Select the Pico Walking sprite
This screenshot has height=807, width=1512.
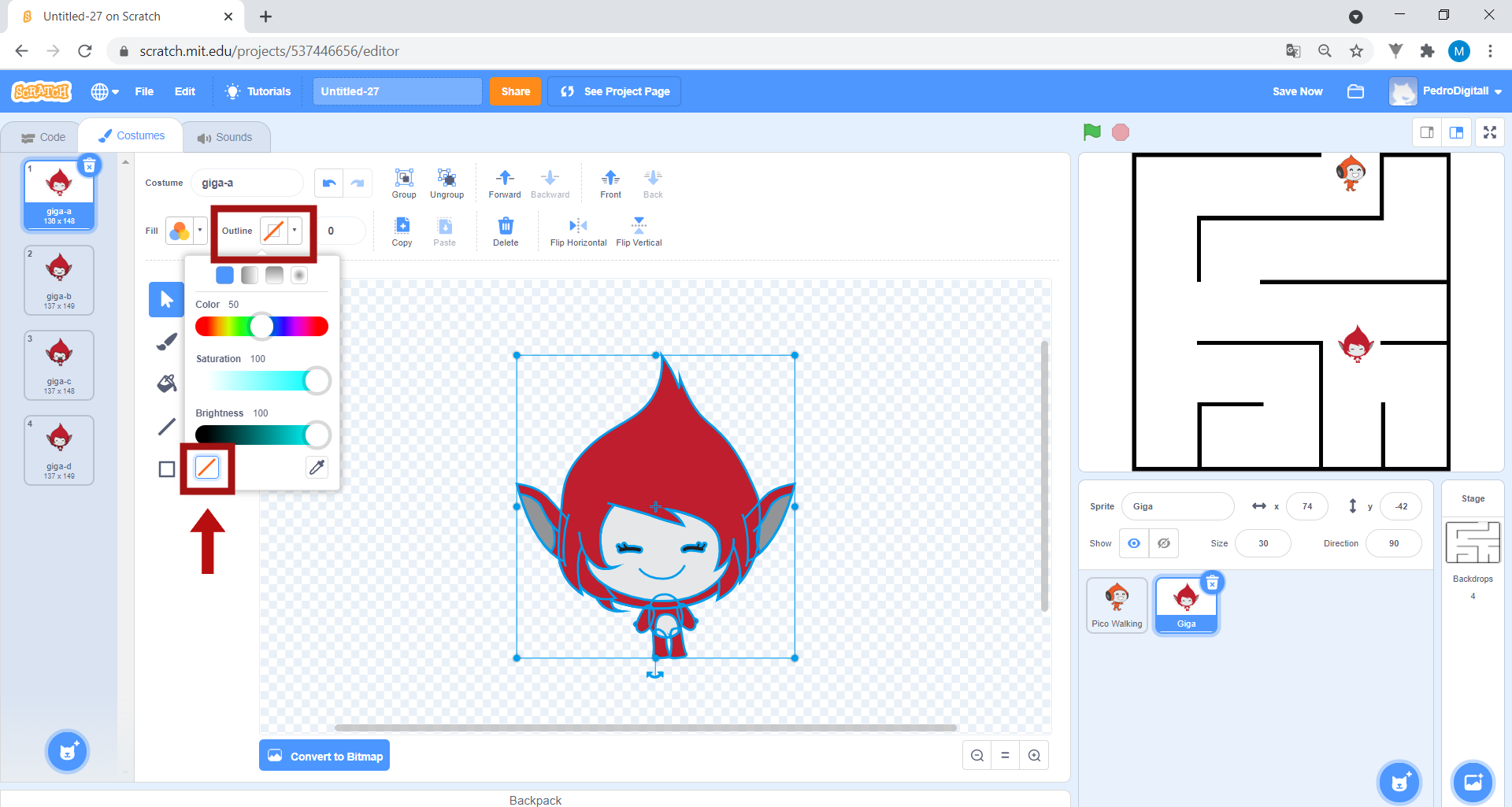1117,605
